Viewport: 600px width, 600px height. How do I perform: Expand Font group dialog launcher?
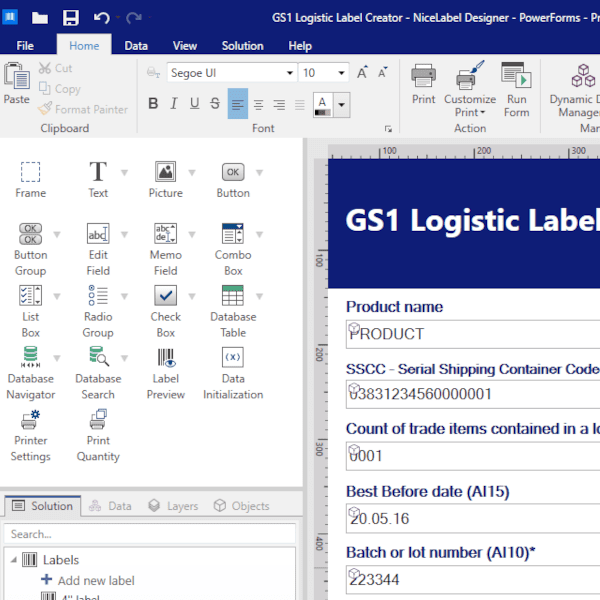pos(388,129)
